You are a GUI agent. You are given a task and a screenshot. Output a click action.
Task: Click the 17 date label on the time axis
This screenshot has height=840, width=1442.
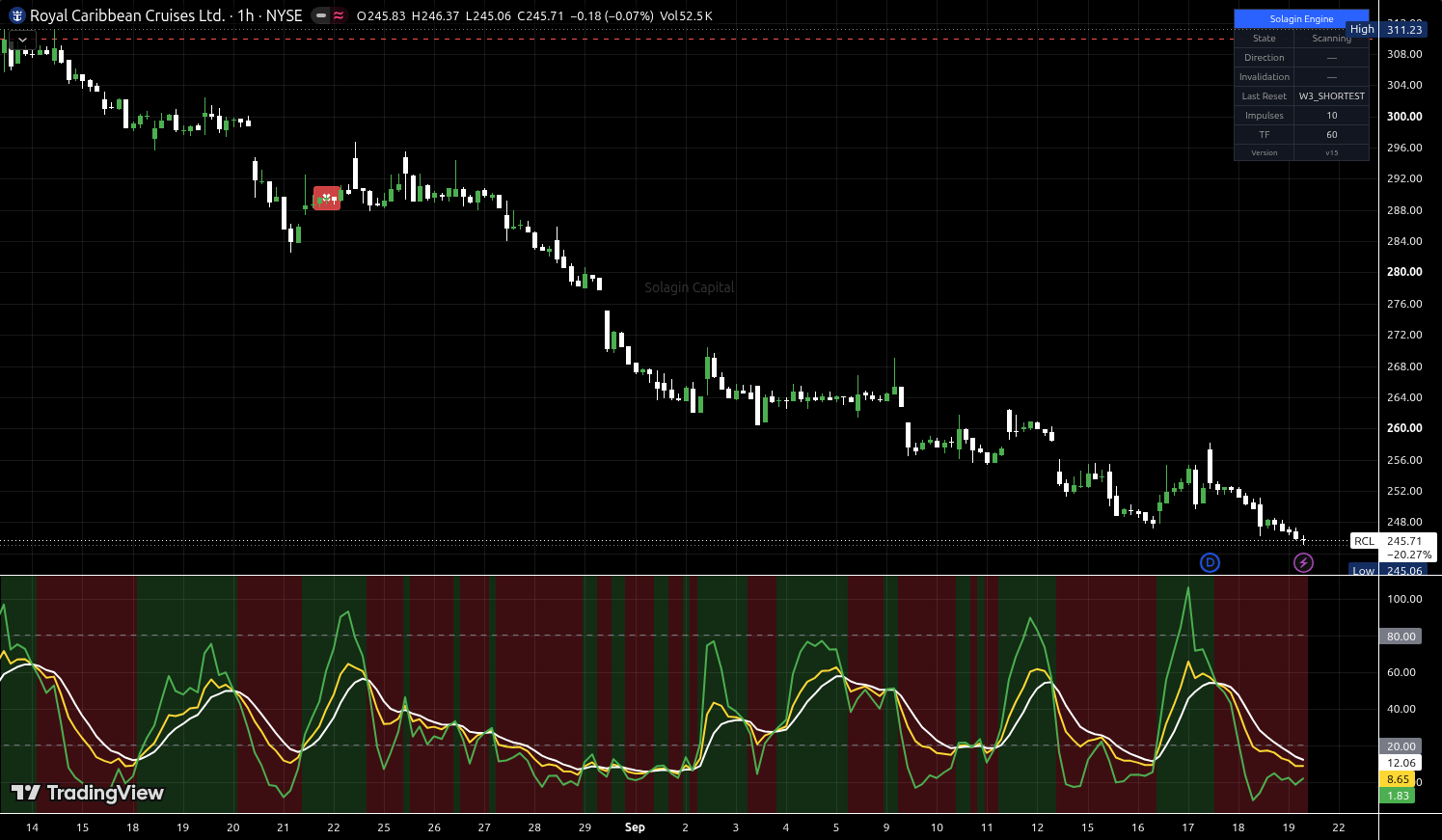click(x=1188, y=827)
